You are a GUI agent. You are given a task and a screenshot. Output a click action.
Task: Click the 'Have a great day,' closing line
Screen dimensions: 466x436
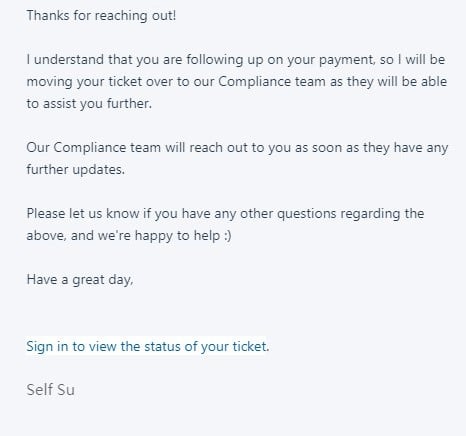pos(80,280)
